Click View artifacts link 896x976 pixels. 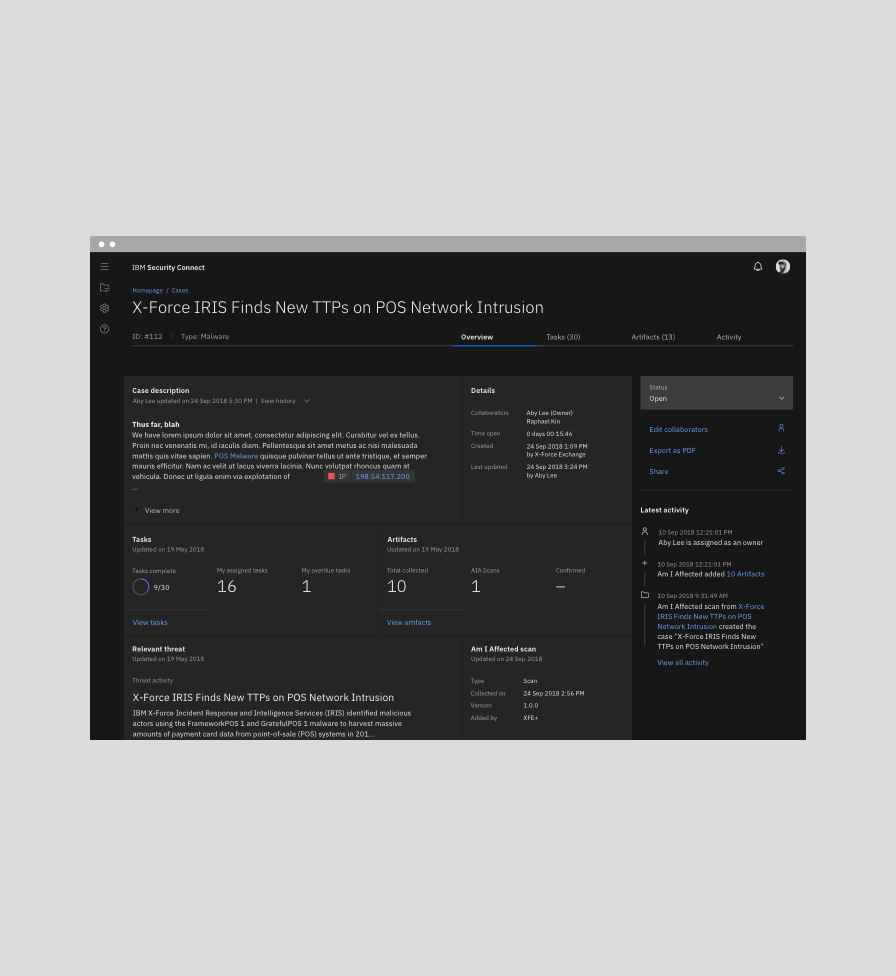coord(409,622)
